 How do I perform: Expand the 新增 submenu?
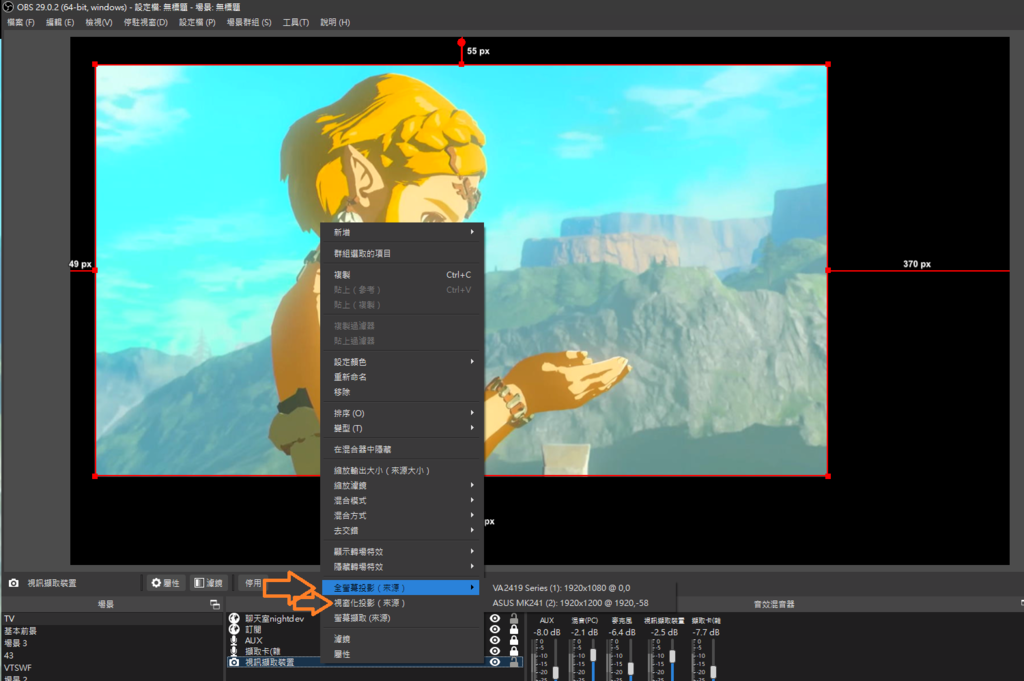tap(403, 232)
